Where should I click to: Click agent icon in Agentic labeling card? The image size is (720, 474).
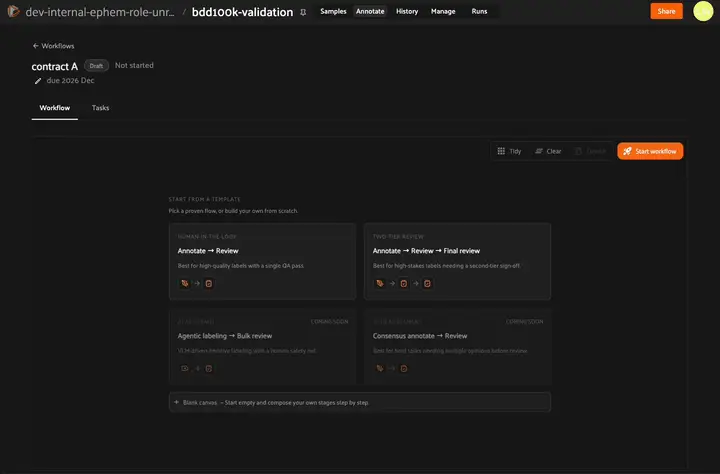185,368
